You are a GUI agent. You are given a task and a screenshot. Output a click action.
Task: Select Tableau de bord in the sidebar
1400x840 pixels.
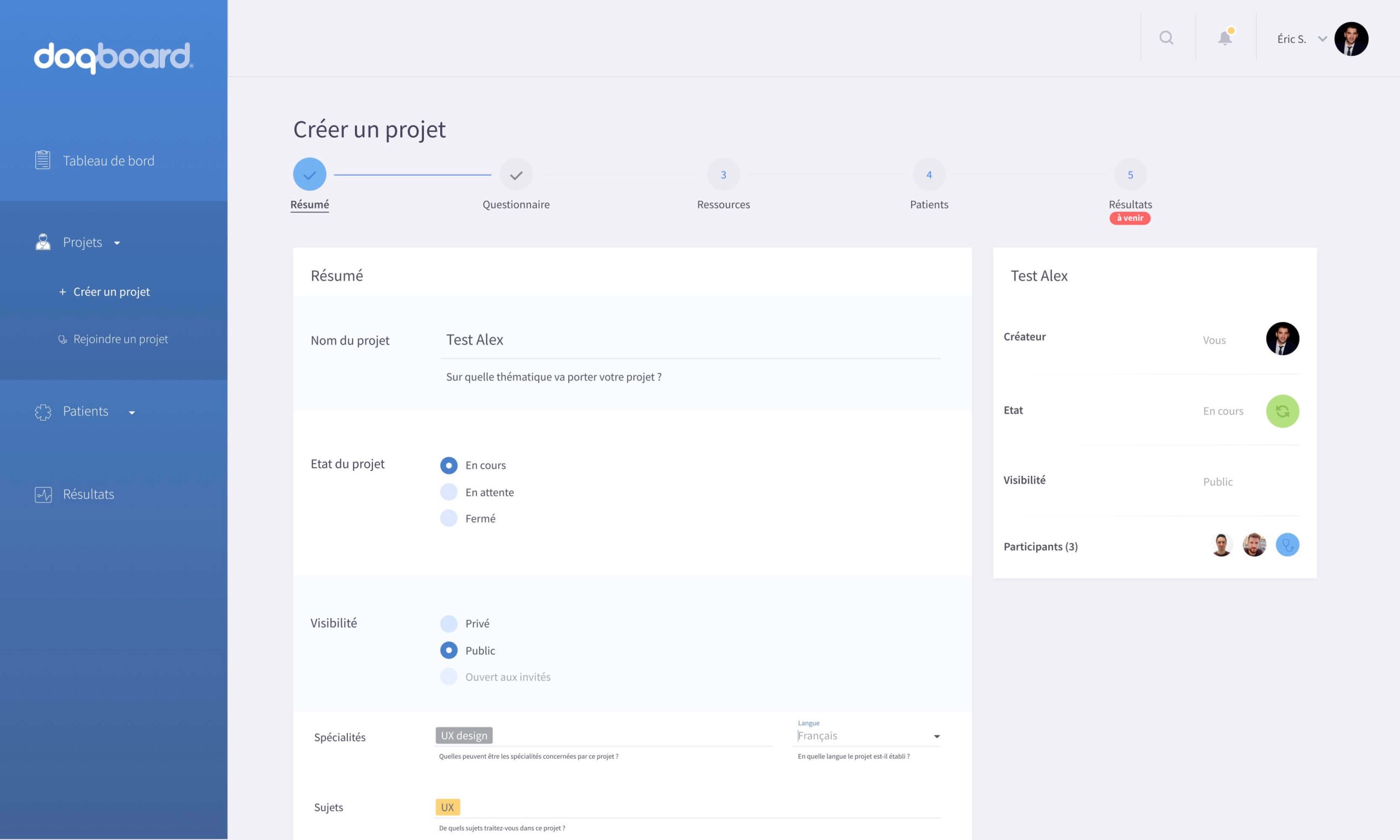[x=108, y=160]
